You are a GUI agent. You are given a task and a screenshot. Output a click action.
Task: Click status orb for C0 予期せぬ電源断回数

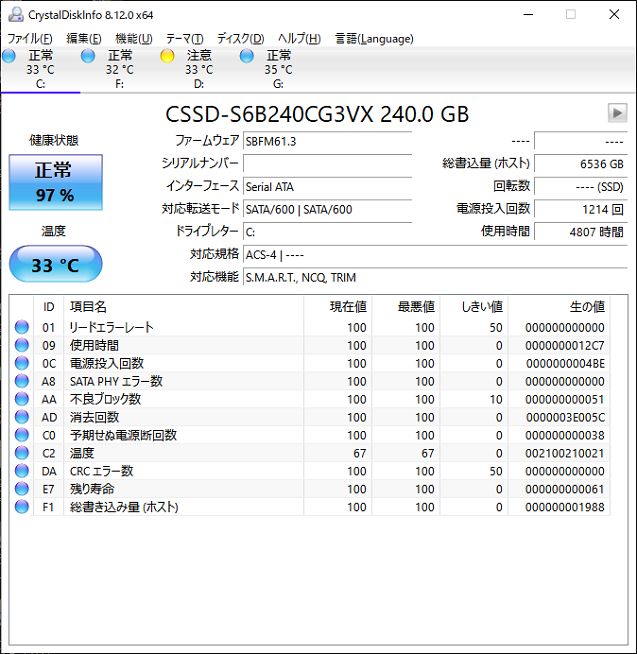click(x=22, y=435)
